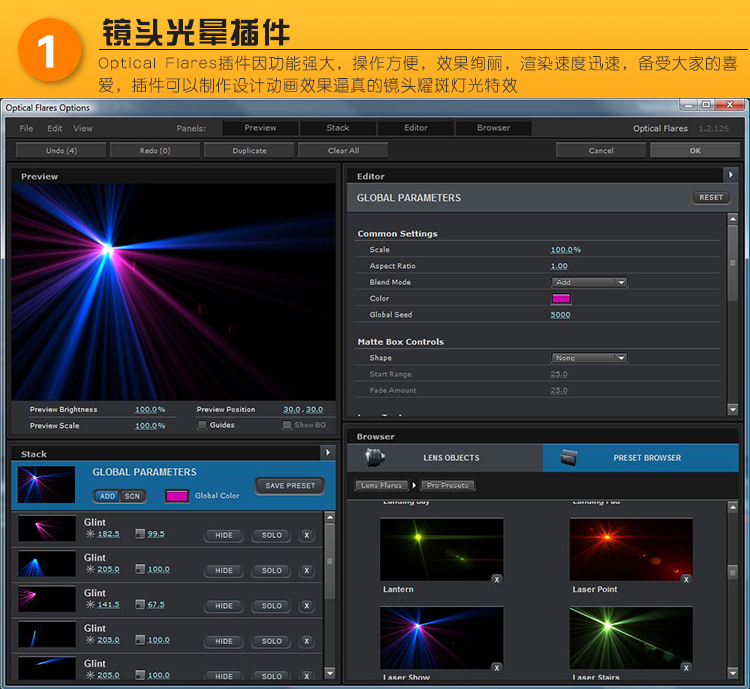Open the Edit menu
Viewport: 750px width, 689px height.
point(55,128)
